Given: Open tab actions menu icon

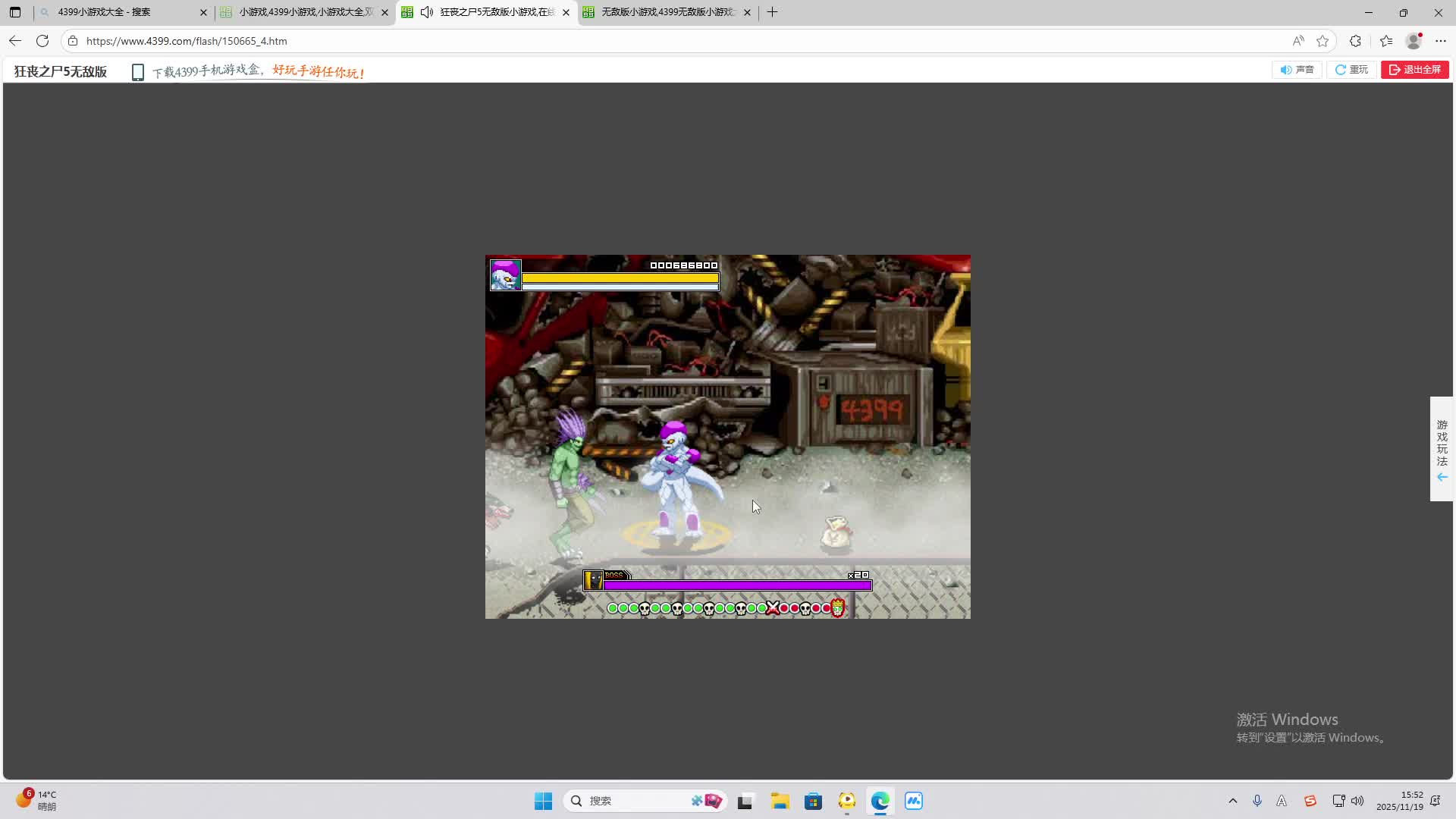Looking at the screenshot, I should 15,12.
